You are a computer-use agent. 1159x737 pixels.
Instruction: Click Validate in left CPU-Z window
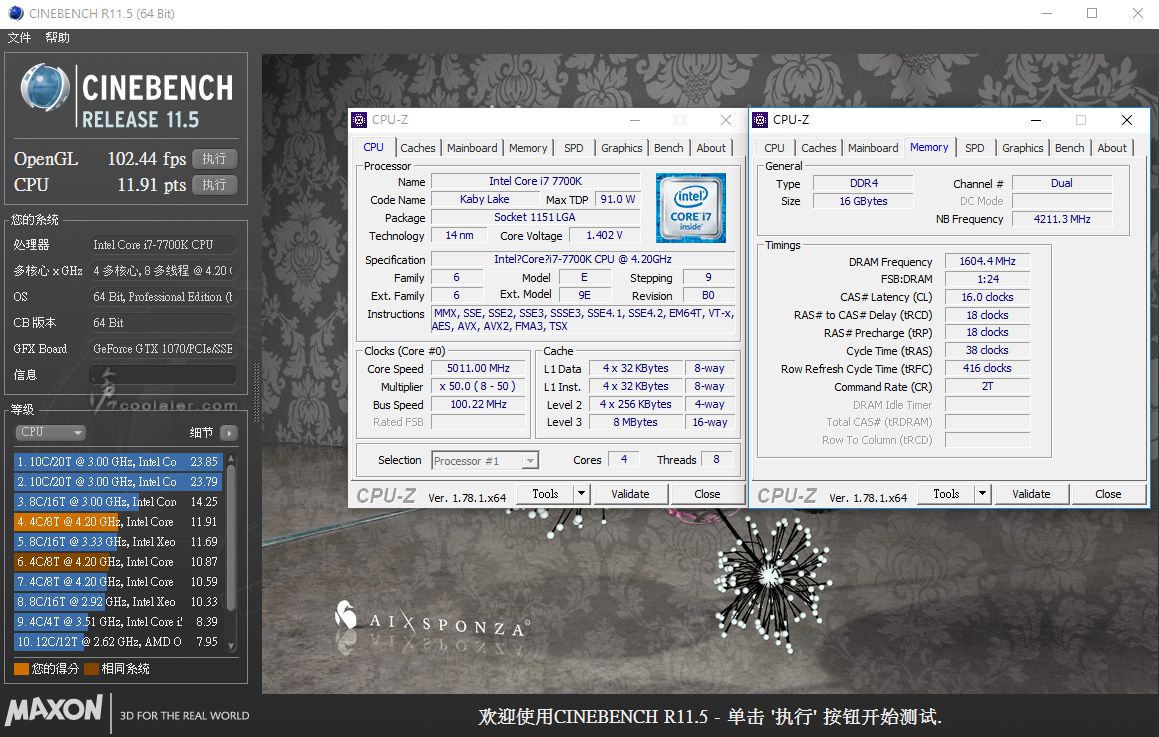[631, 494]
